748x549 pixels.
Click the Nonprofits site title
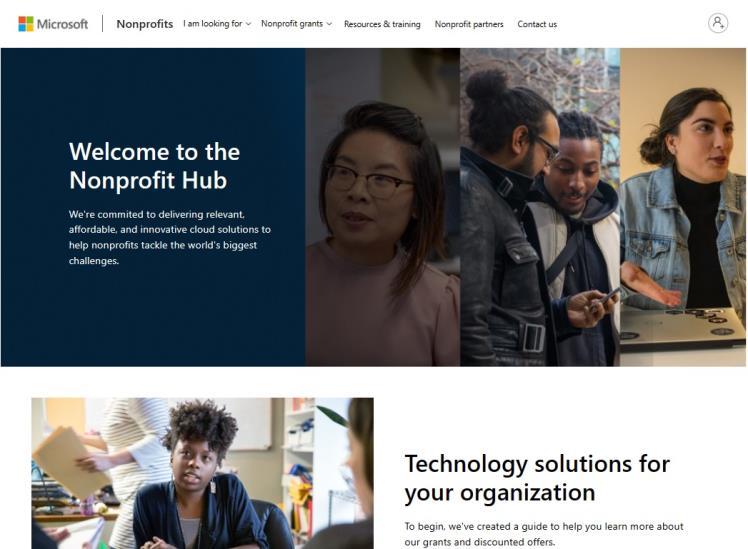[145, 24]
